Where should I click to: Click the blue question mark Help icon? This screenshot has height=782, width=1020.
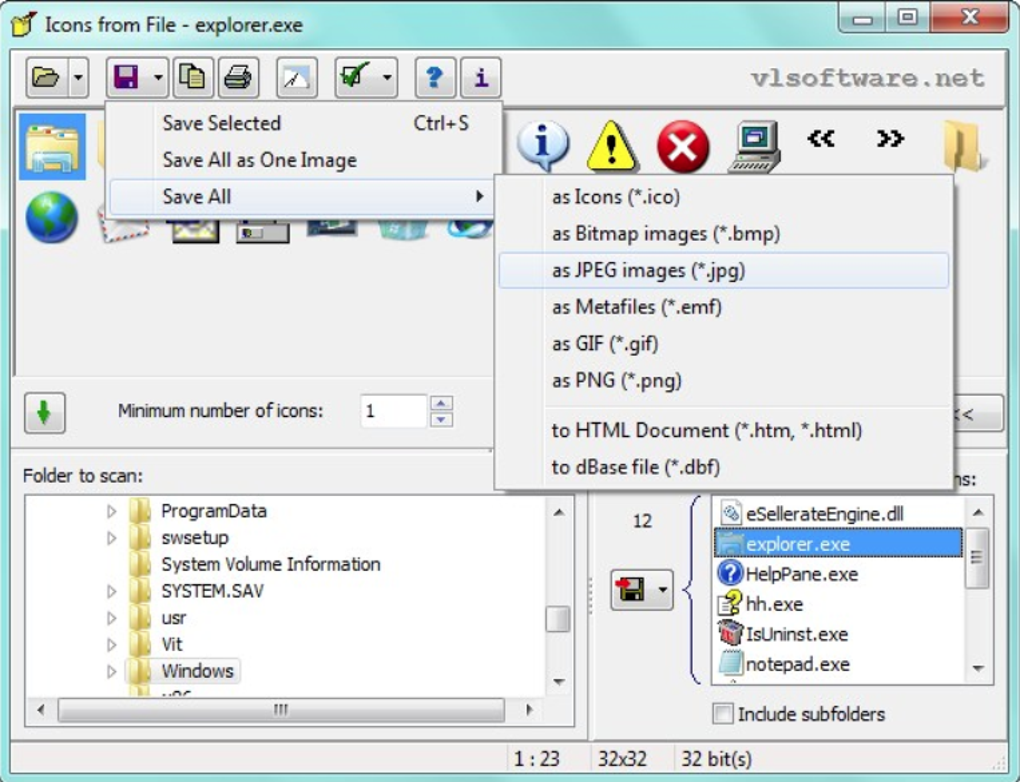click(435, 77)
